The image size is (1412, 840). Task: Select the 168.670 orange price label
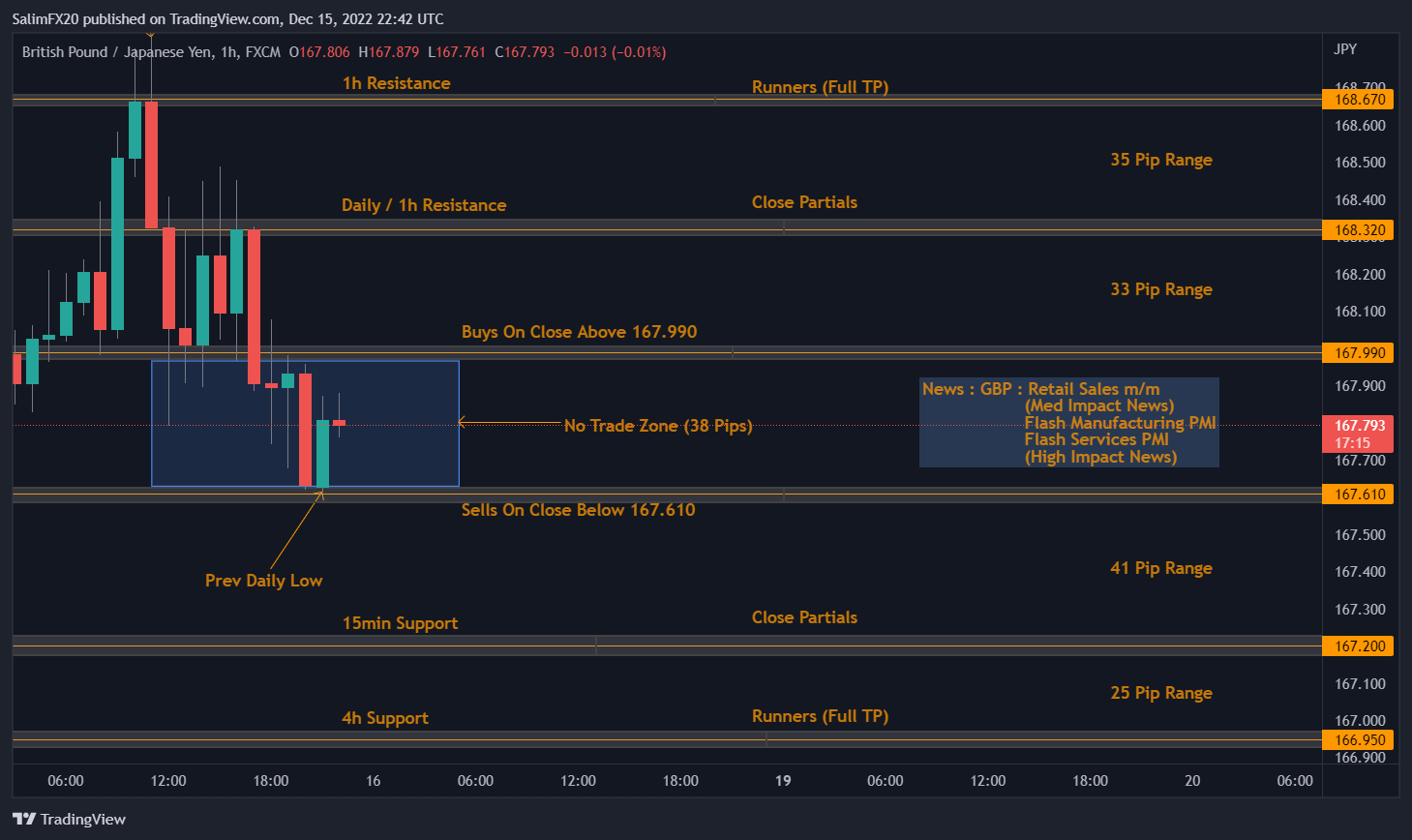(1358, 100)
